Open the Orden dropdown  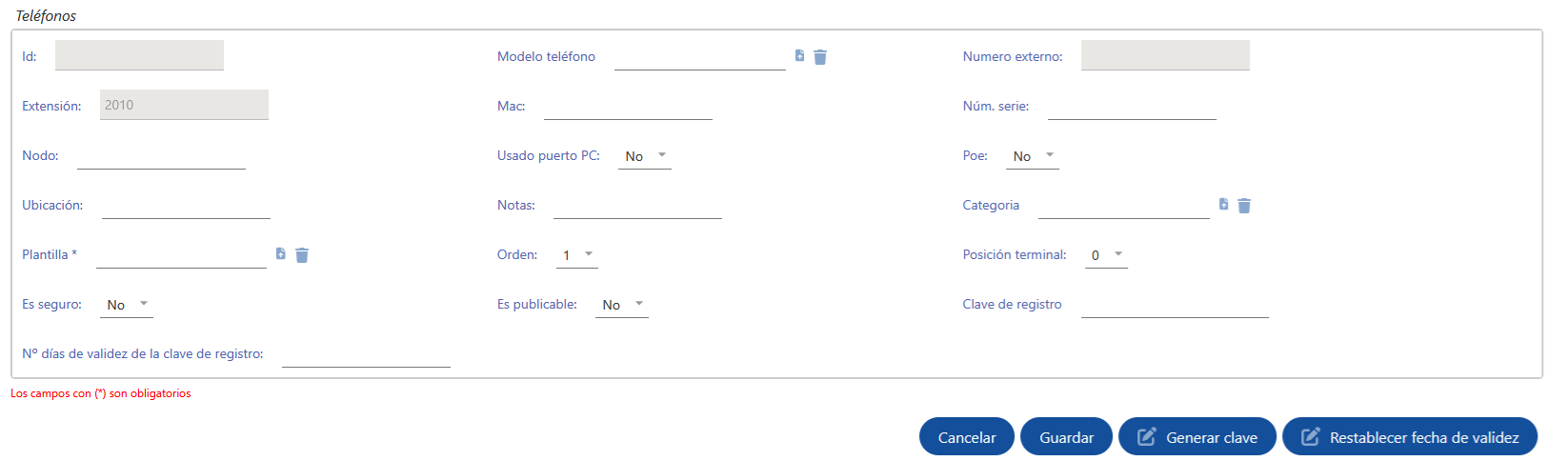tap(577, 255)
